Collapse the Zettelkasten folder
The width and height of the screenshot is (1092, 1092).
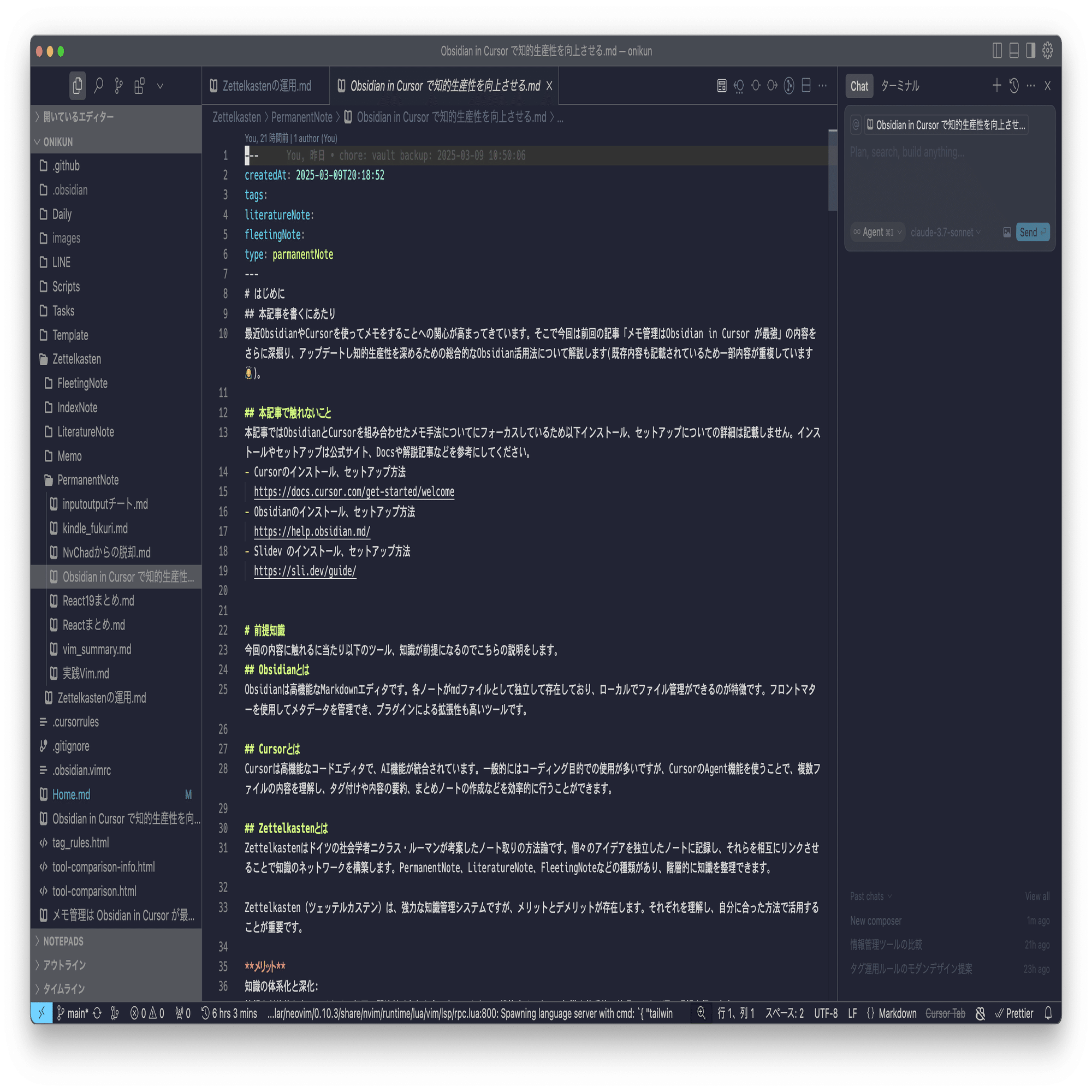(116, 359)
